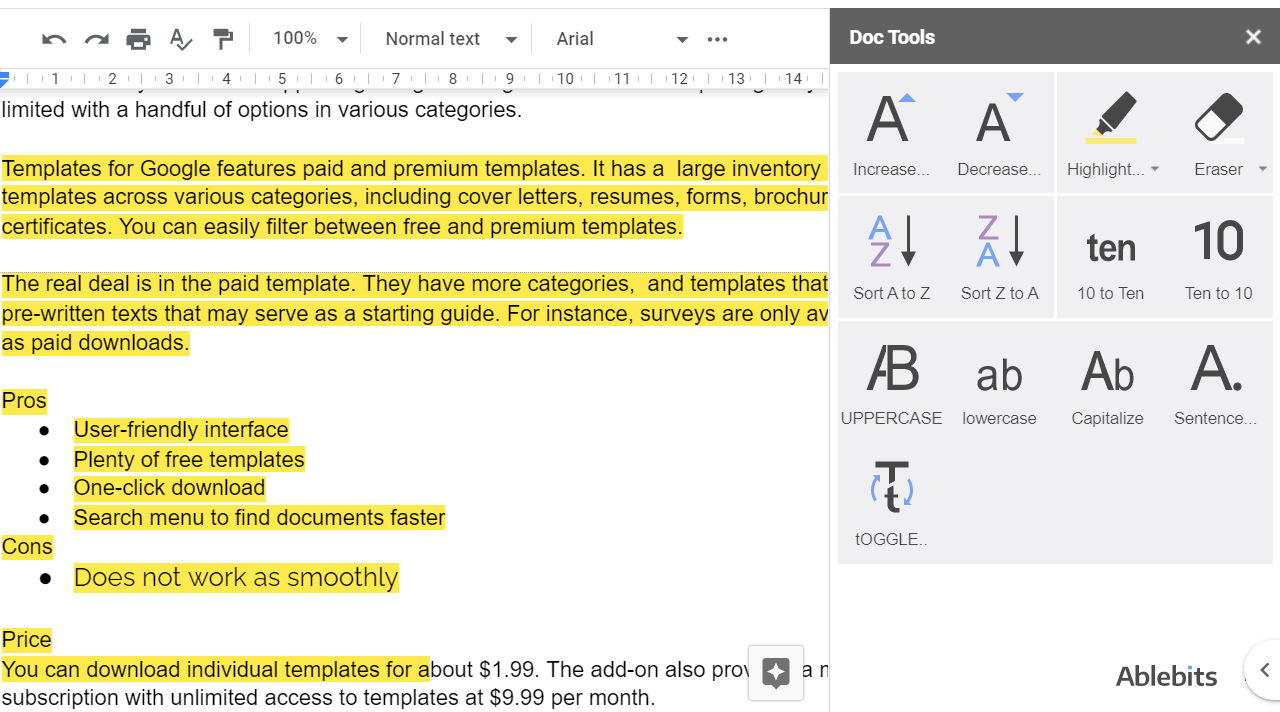Decrease font size in Doc Tools

pyautogui.click(x=999, y=132)
